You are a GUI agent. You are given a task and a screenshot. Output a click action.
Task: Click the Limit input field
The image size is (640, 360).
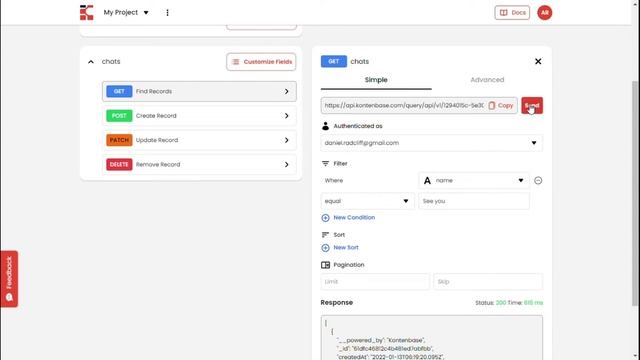click(x=375, y=282)
